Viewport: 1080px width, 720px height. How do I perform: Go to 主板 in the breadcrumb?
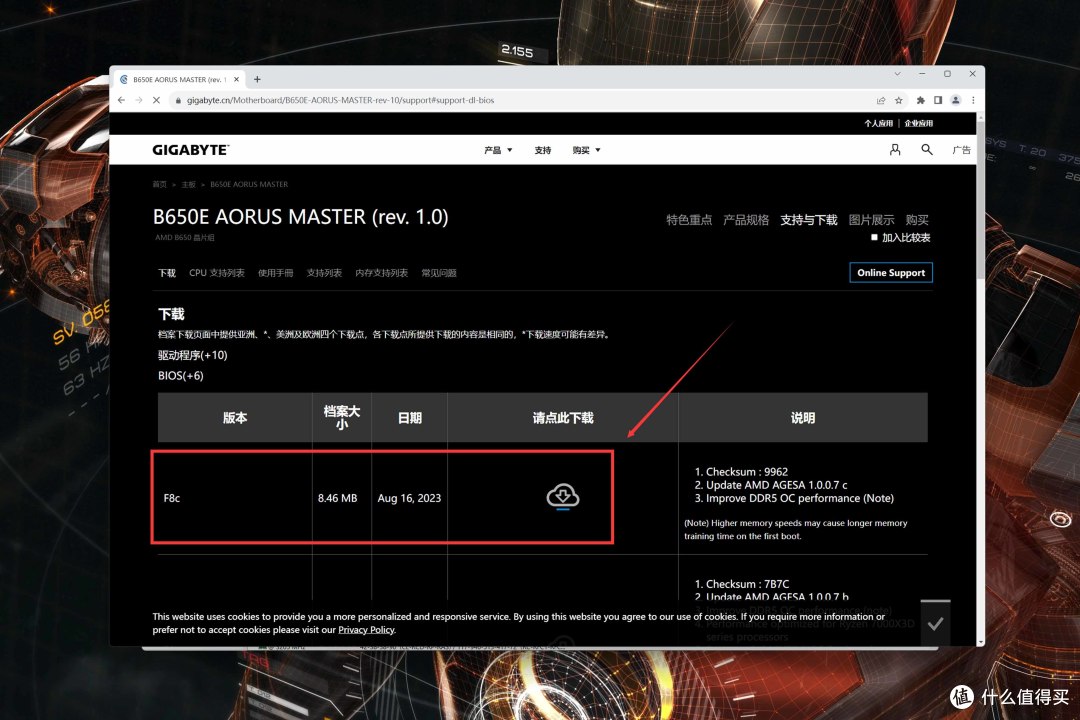click(189, 185)
